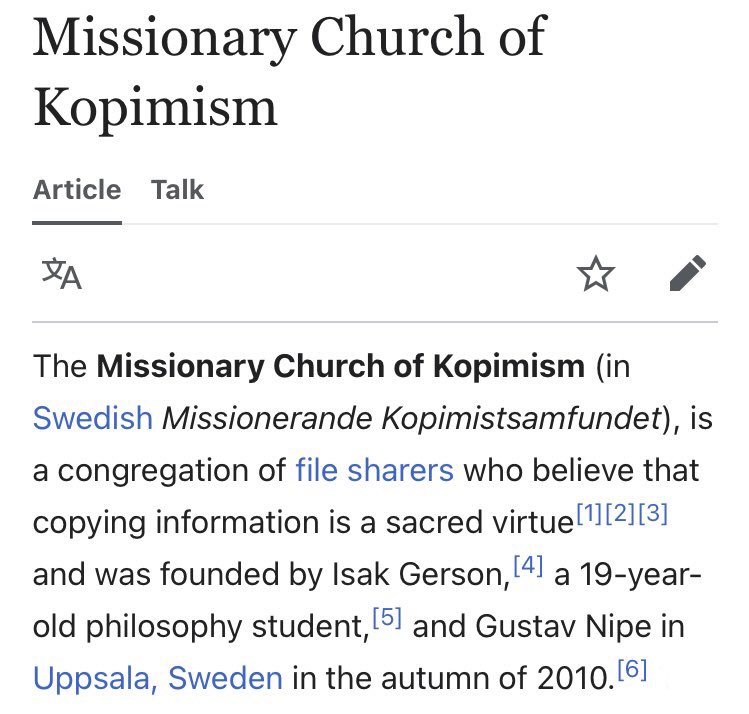This screenshot has height=714, width=749.
Task: Follow the file sharers link
Action: click(374, 470)
